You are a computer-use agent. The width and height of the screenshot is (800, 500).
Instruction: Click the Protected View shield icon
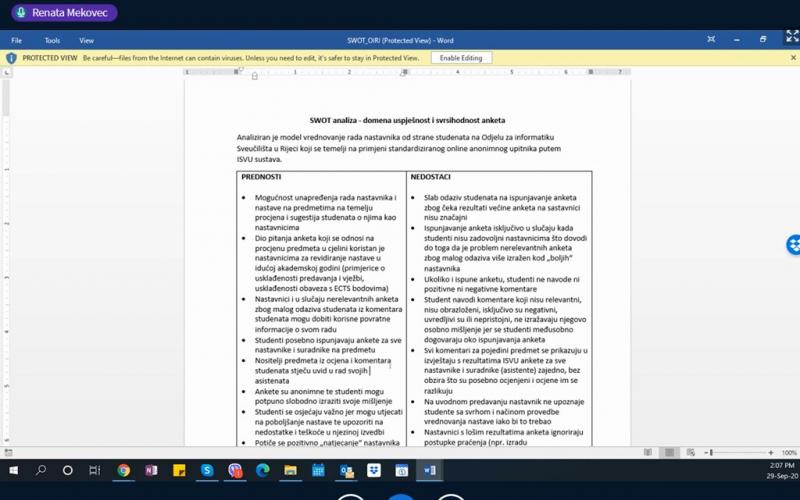(x=11, y=58)
